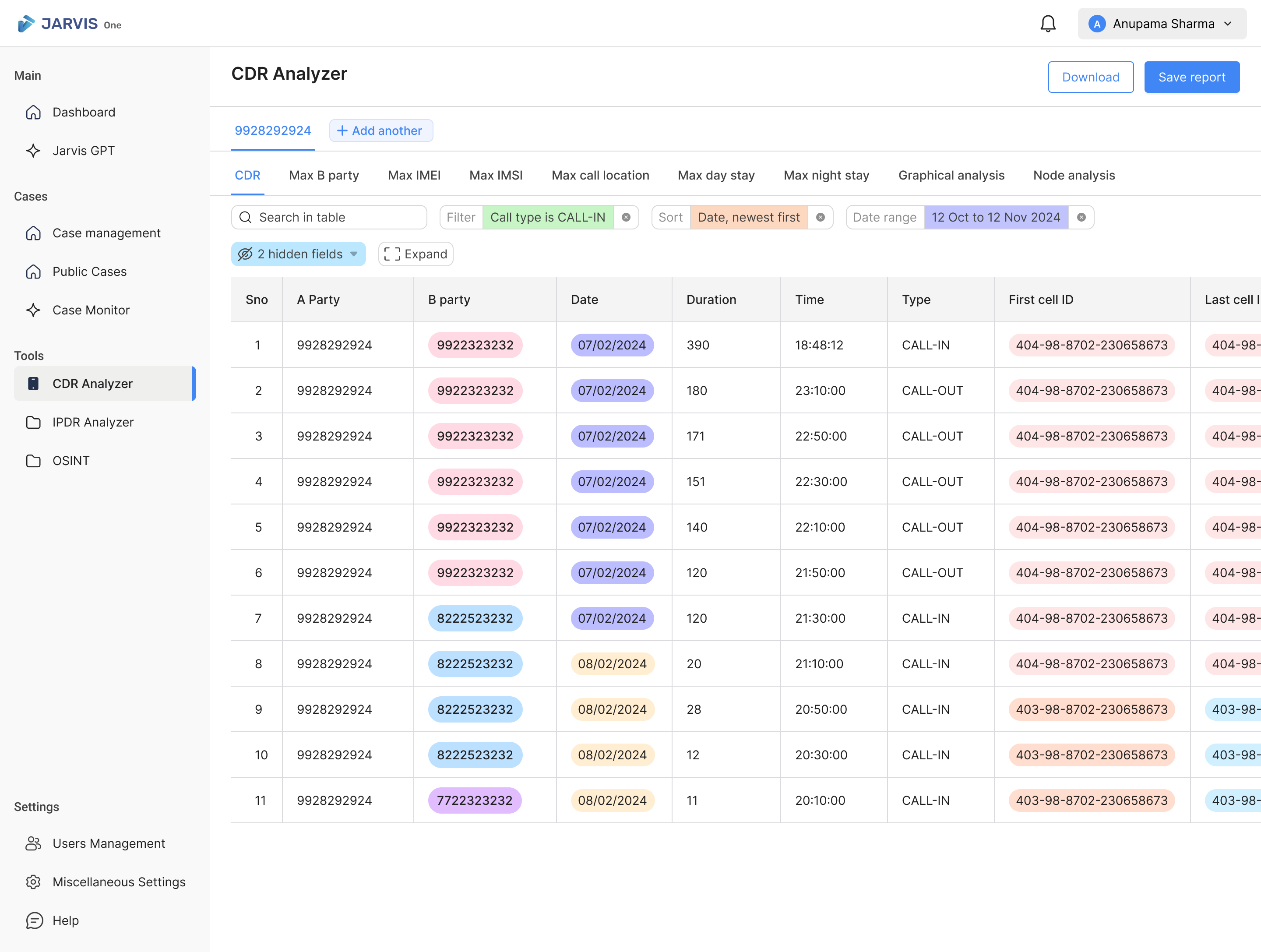Click B party 7722323232 in row 11
The height and width of the screenshot is (952, 1261).
tap(475, 800)
